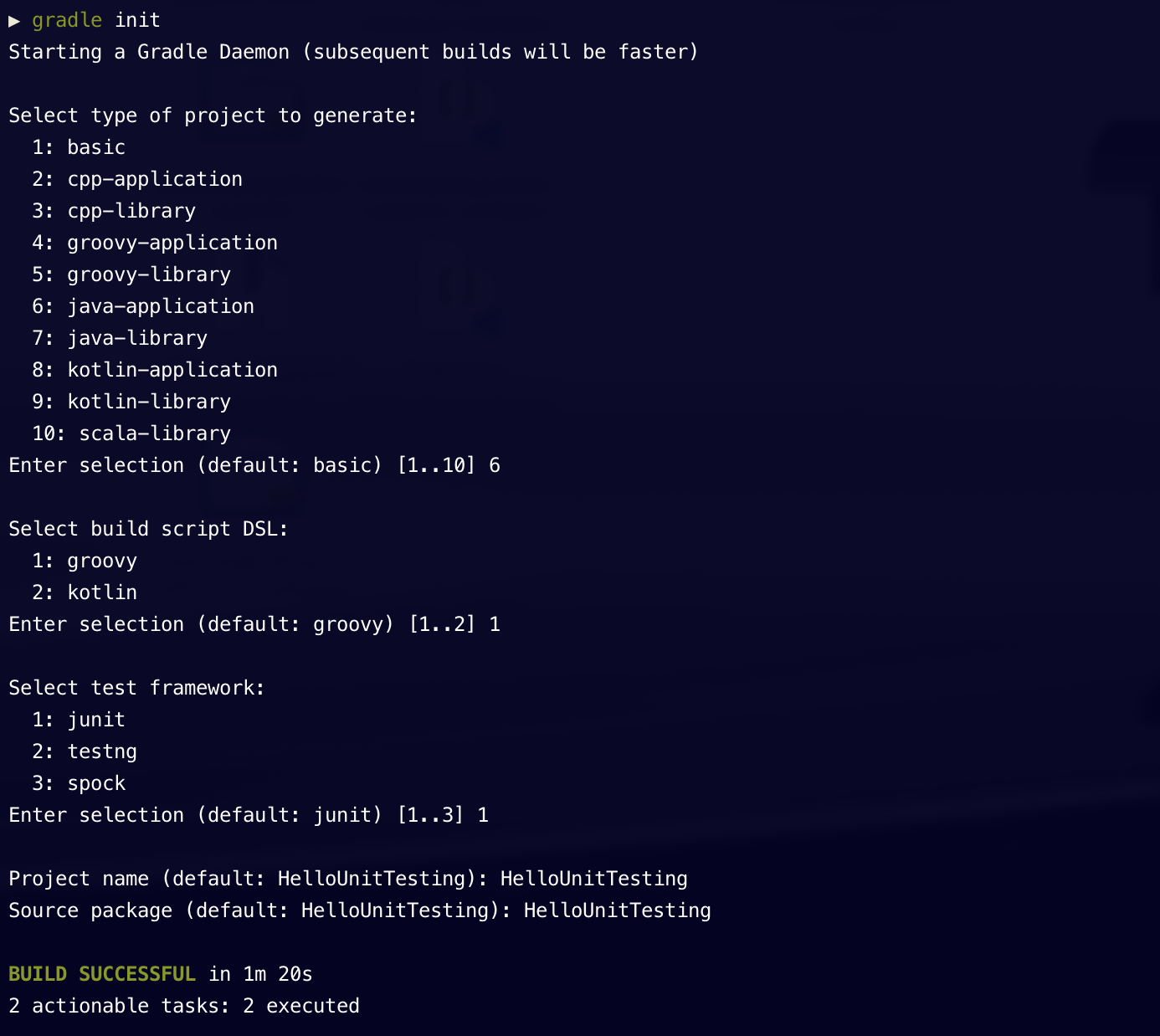Select the java-application option line
Screen dimensions: 1160x1036
[143, 306]
